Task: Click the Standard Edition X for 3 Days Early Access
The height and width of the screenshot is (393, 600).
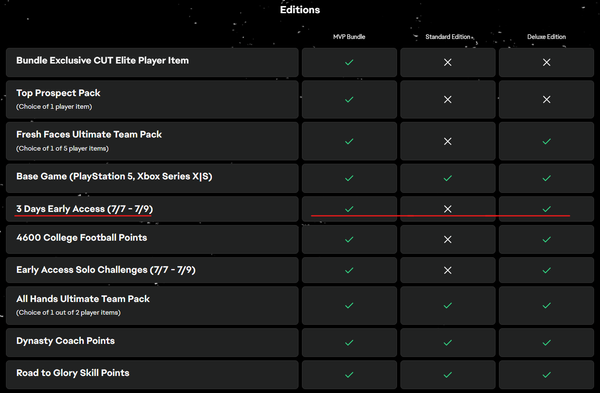Action: pyautogui.click(x=447, y=209)
